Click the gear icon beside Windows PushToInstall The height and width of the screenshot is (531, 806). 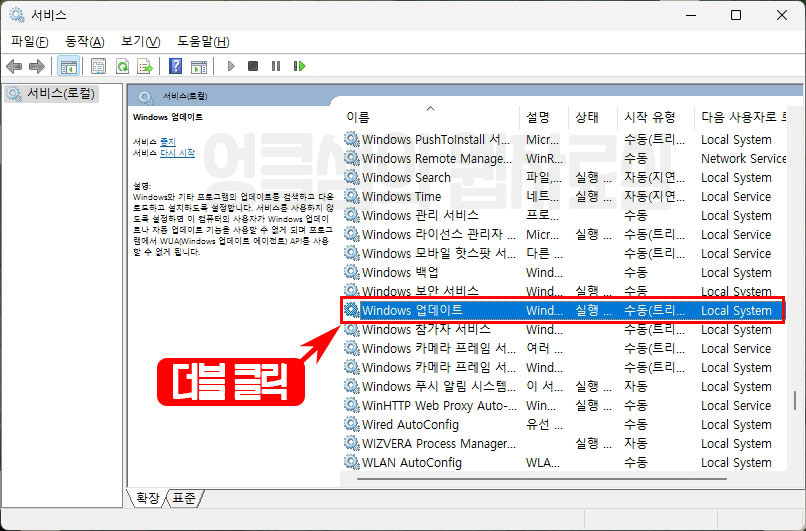352,139
